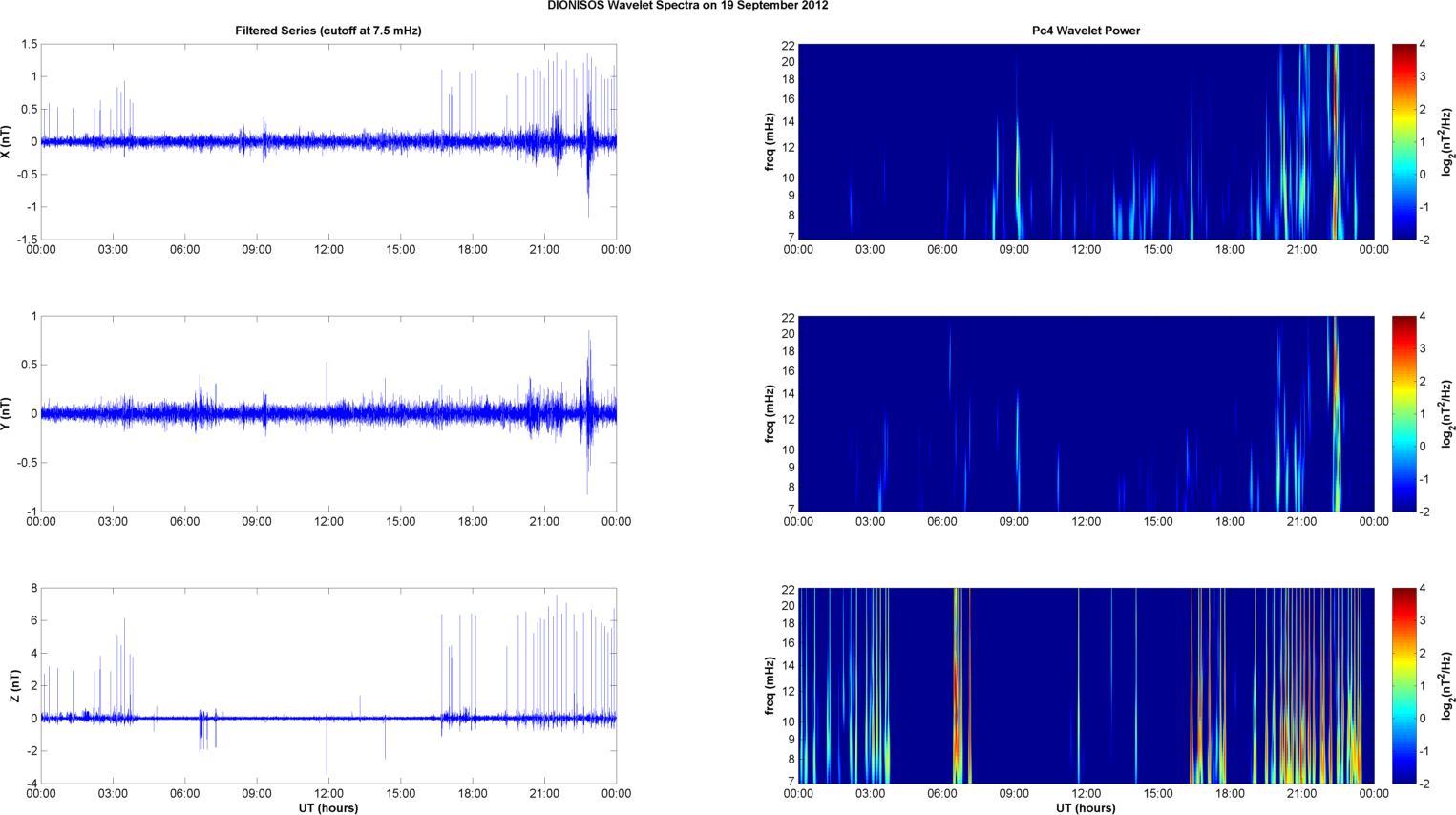Screen dimensions: 1456x815
Task: Click UT (hours) label under Z time series
Action: pos(327,807)
